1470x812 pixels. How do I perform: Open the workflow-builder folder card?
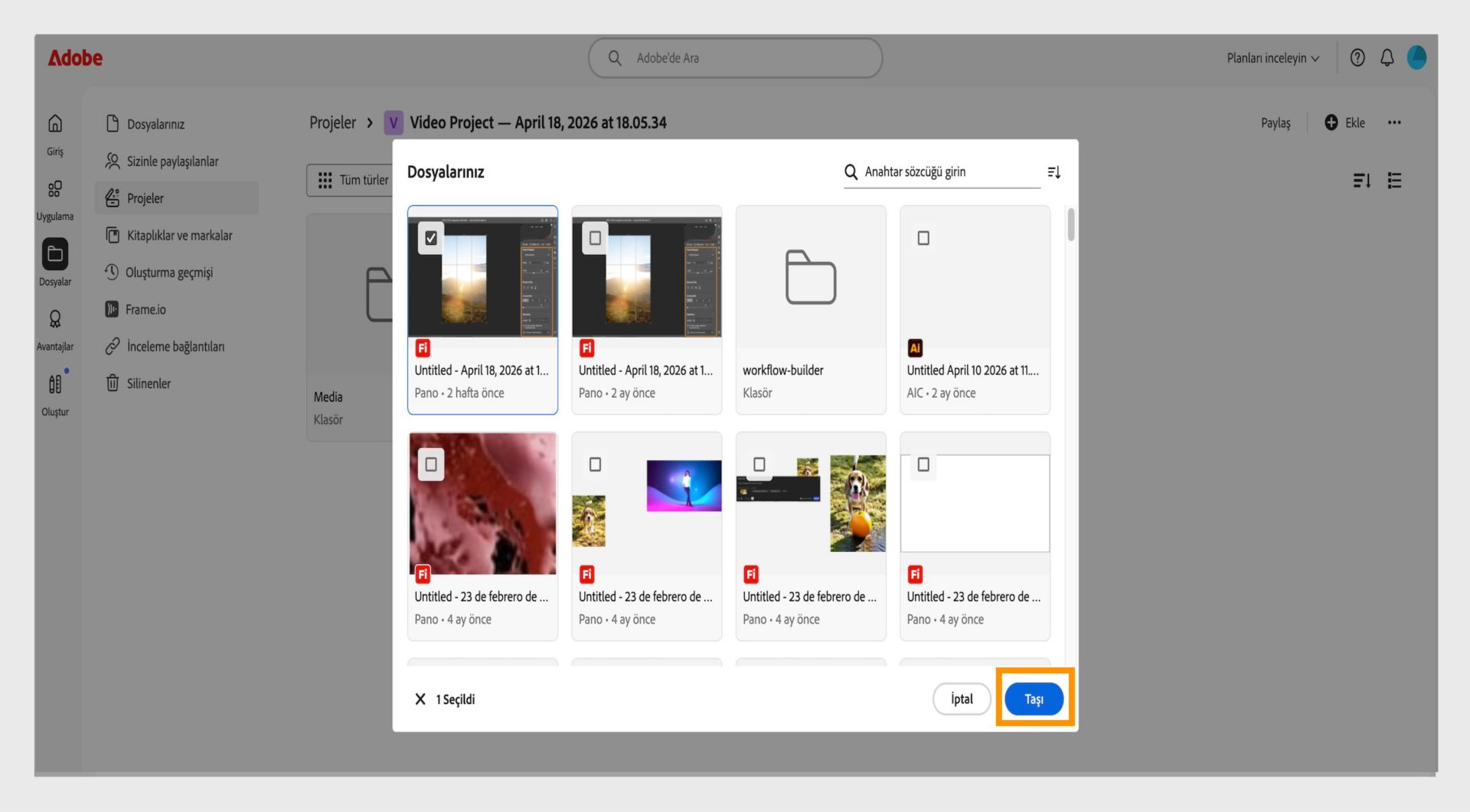coord(811,309)
